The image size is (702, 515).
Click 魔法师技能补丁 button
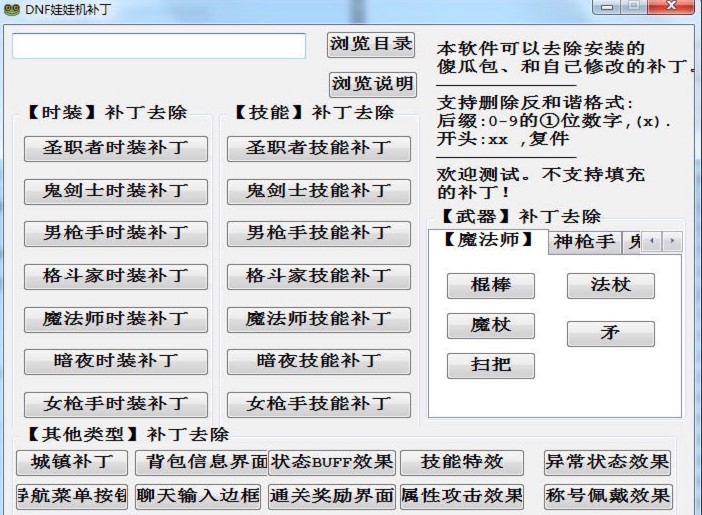319,320
